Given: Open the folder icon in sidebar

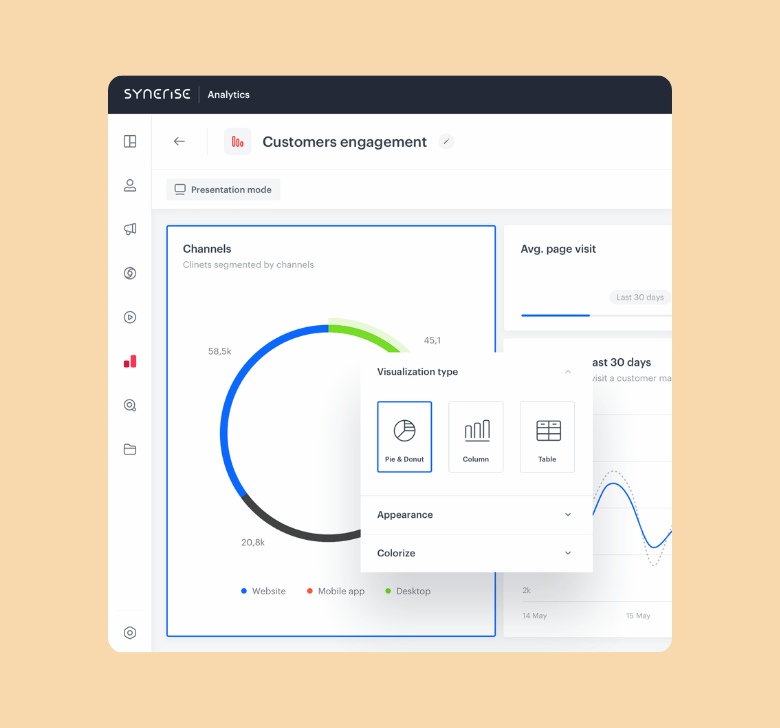Looking at the screenshot, I should [x=130, y=449].
